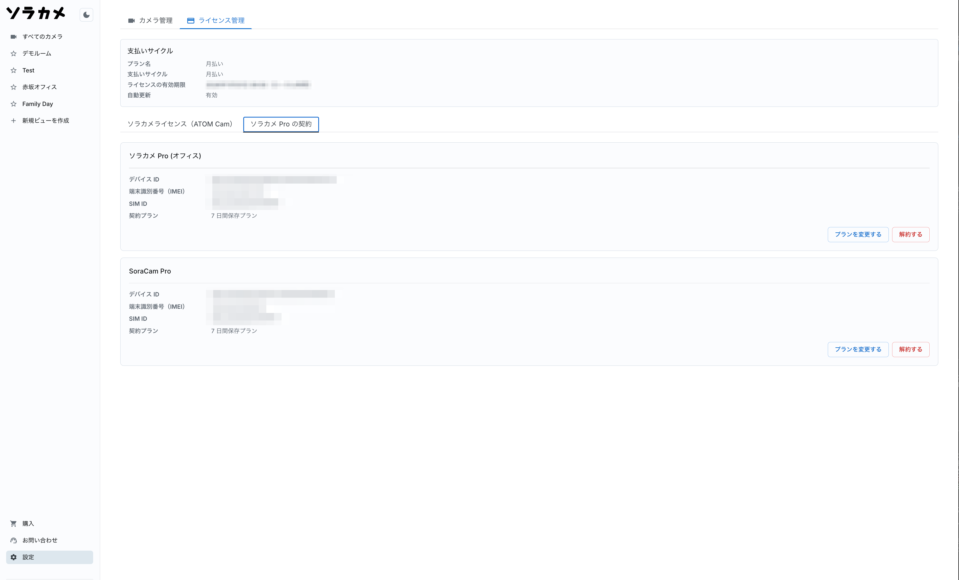This screenshot has width=959, height=580.
Task: Click the 支払いサイクル section heading
Action: [x=150, y=51]
